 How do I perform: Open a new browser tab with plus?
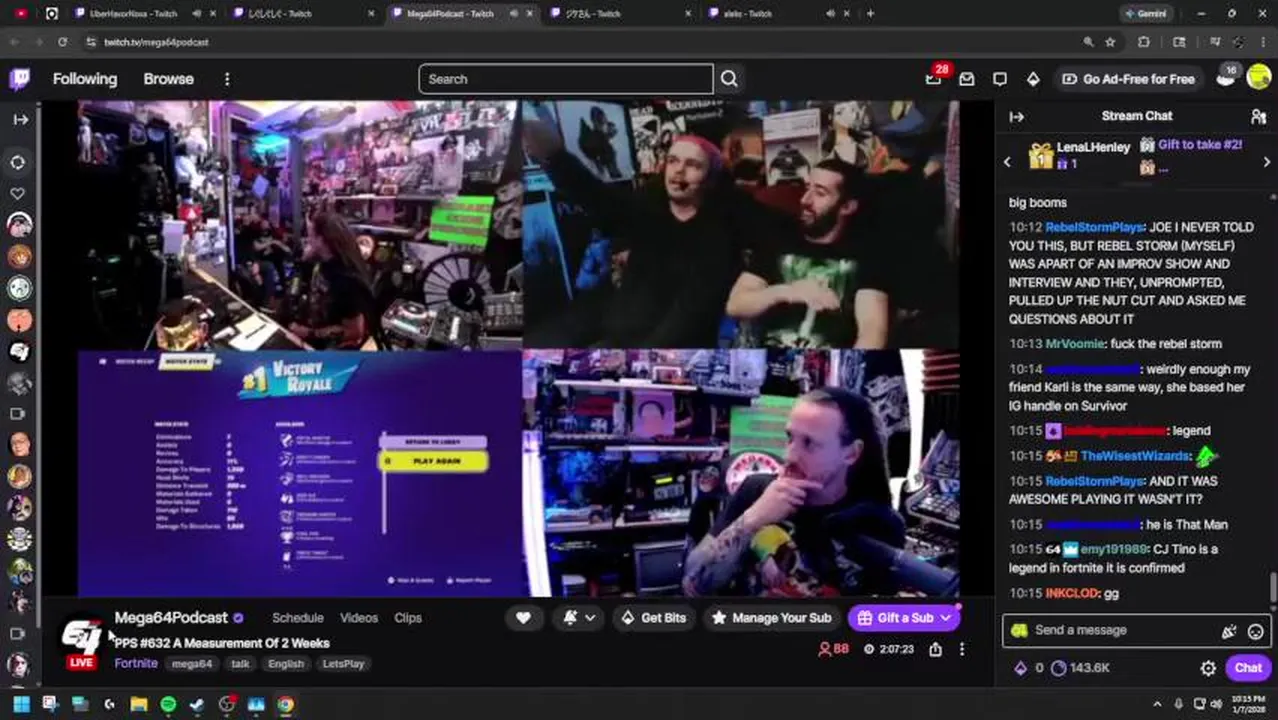tap(870, 13)
